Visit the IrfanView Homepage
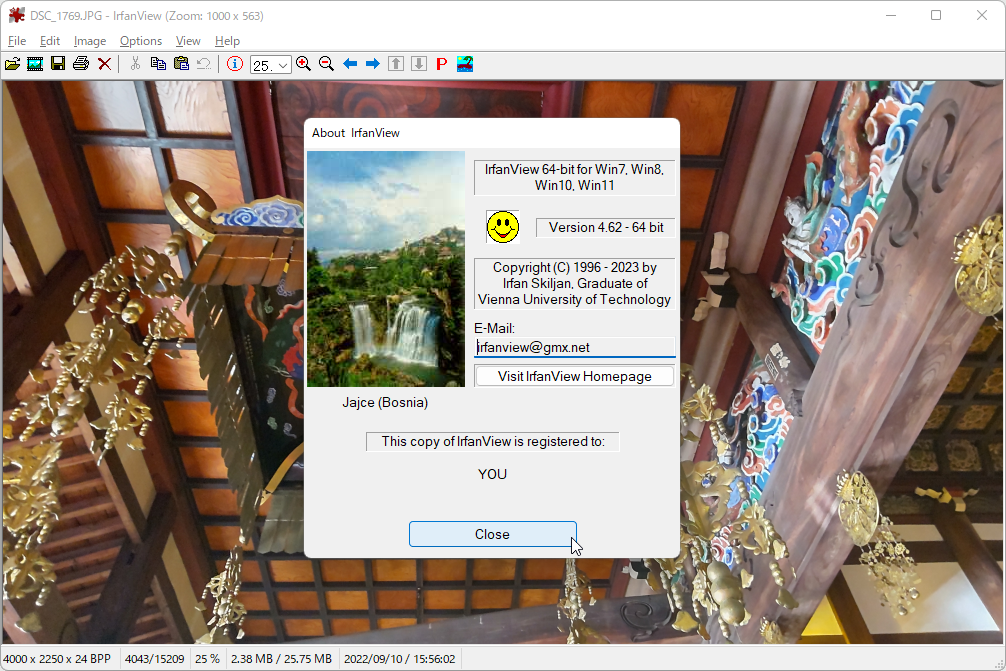 pos(574,376)
